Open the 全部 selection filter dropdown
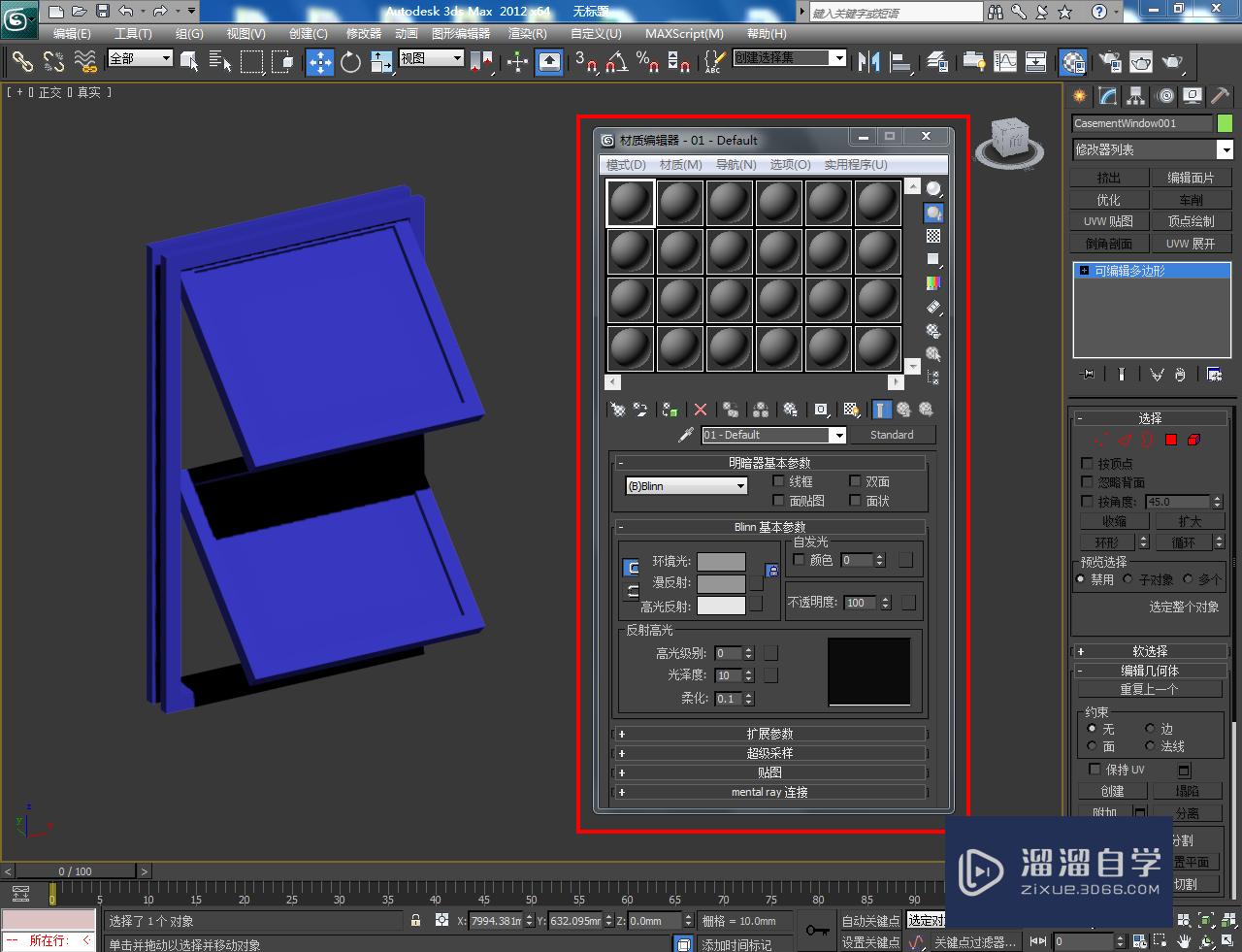 point(140,58)
